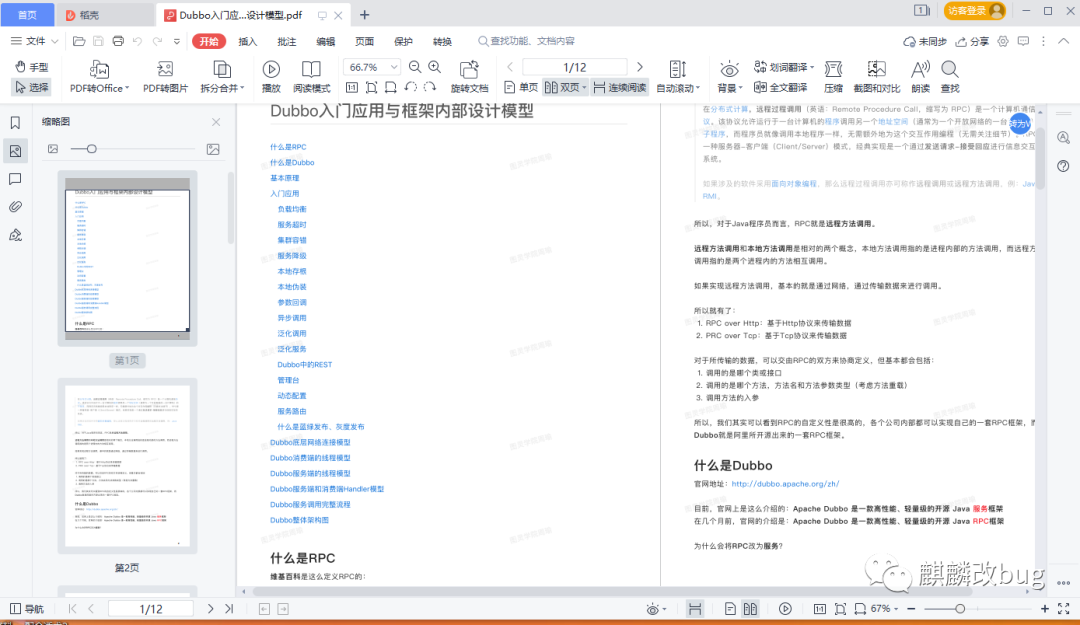Activate the Select tool
Viewport: 1080px width, 625px height.
(32, 88)
